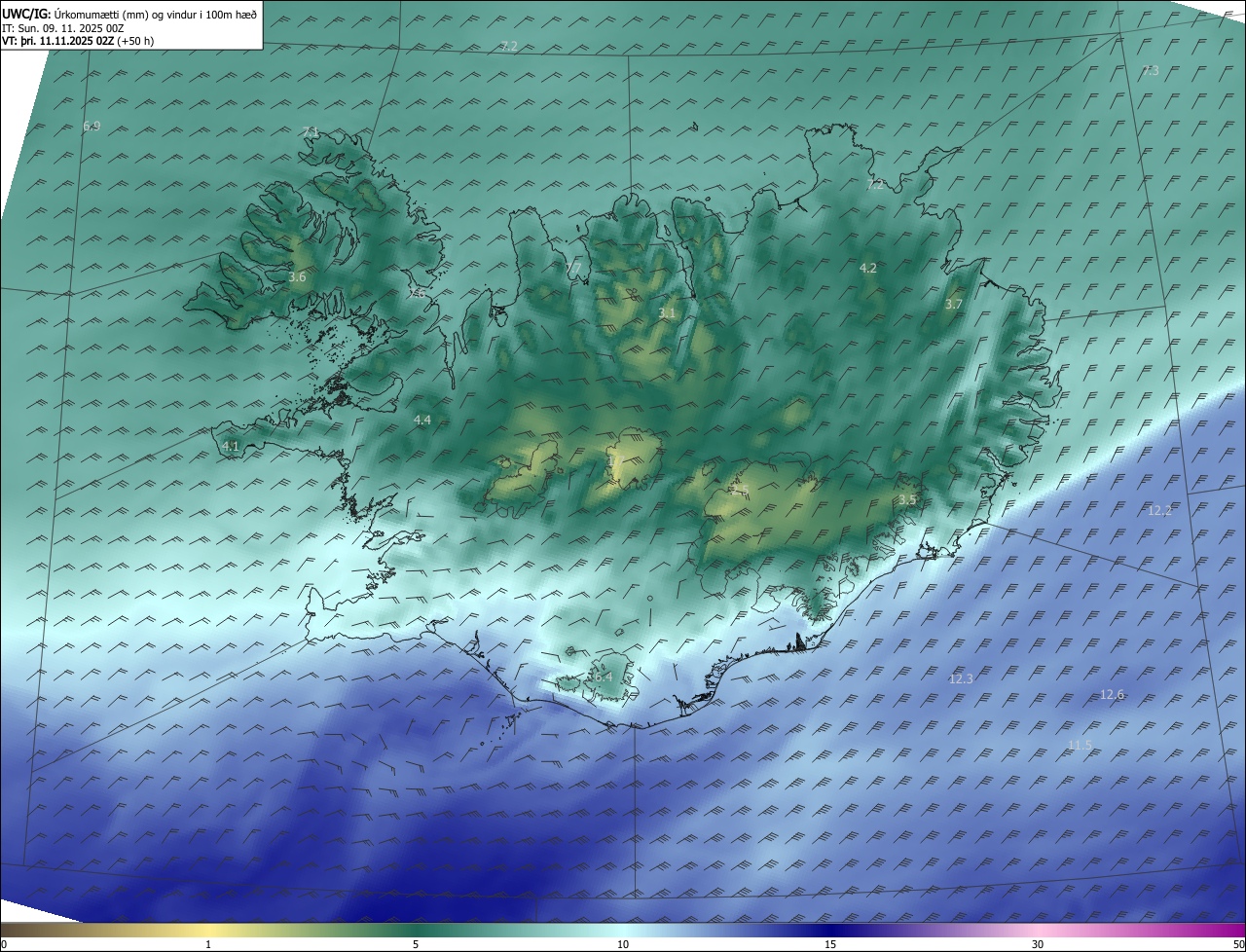This screenshot has height=952, width=1246.
Task: Click the color scale tick label 30
Action: (1038, 944)
